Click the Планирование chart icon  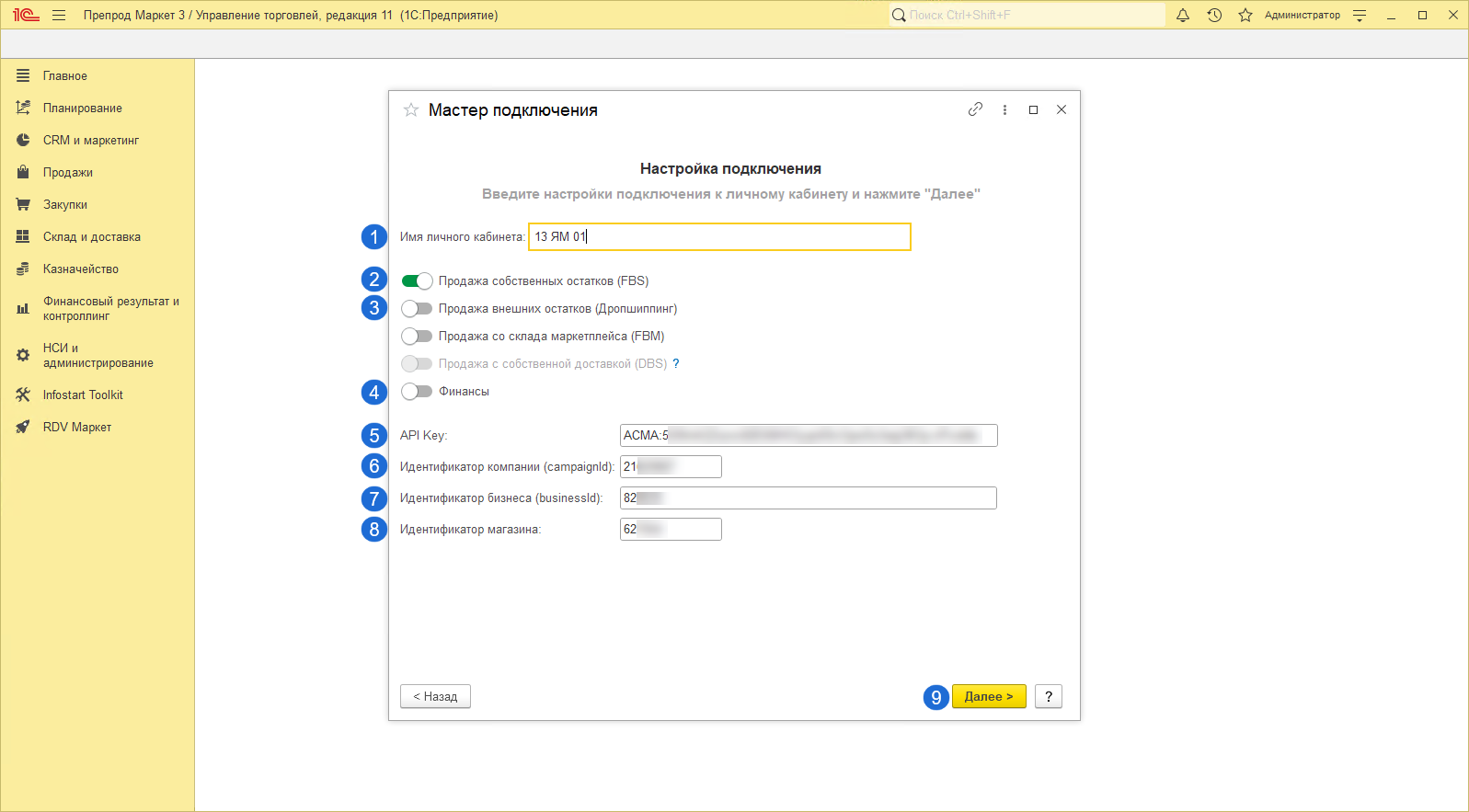(x=23, y=108)
